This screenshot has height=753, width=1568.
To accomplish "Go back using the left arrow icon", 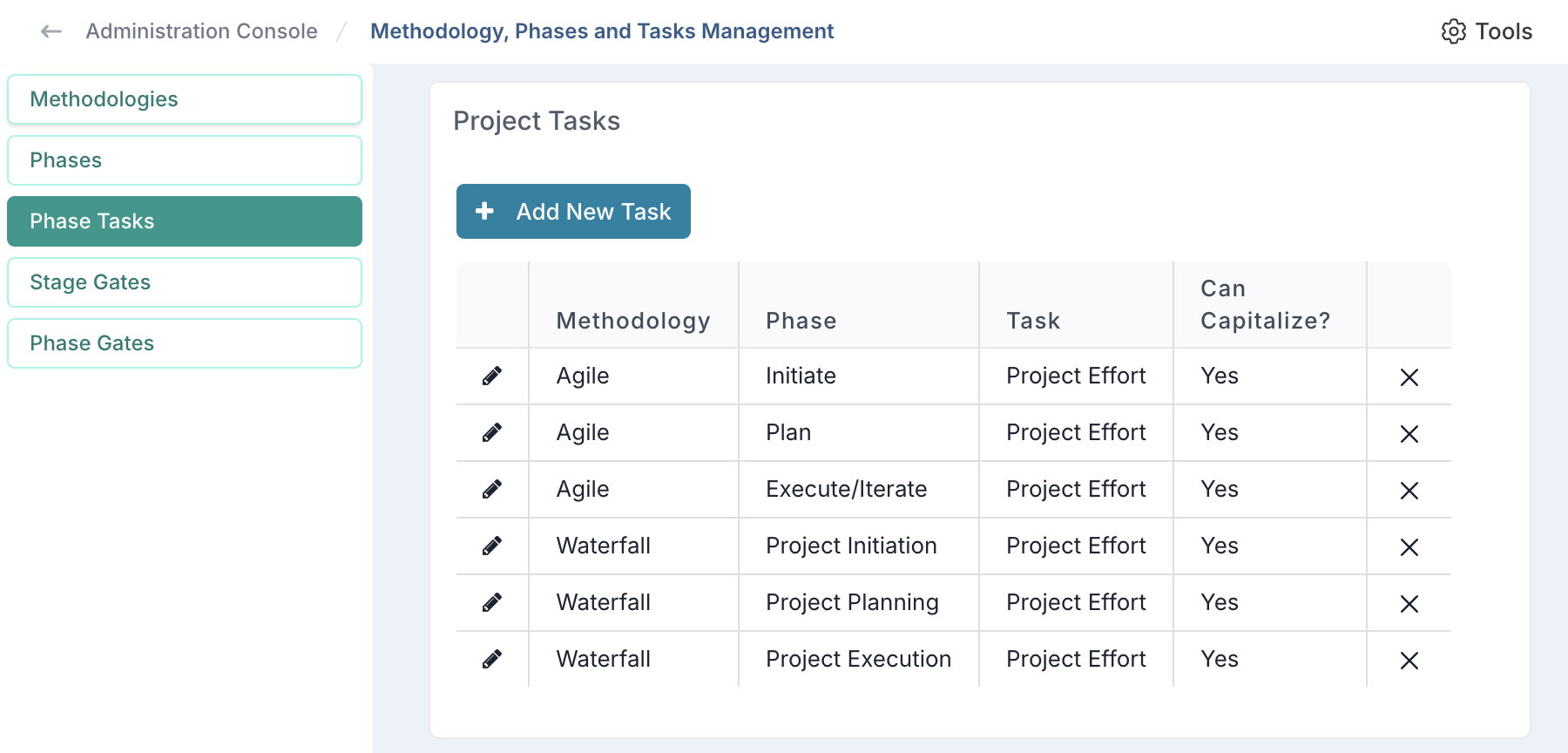I will (x=51, y=31).
